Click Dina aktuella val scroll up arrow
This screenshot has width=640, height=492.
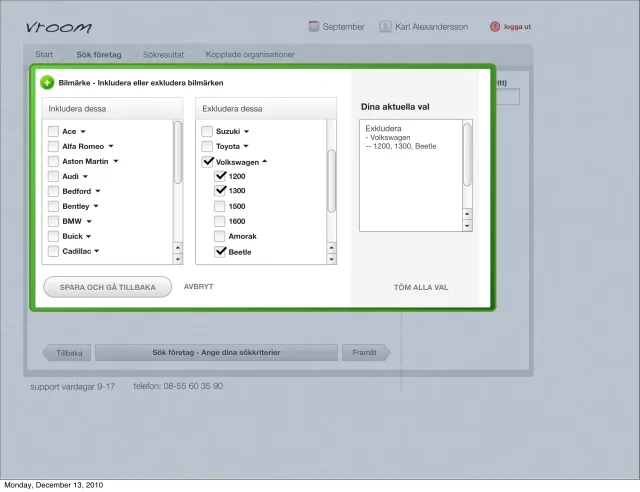click(467, 214)
